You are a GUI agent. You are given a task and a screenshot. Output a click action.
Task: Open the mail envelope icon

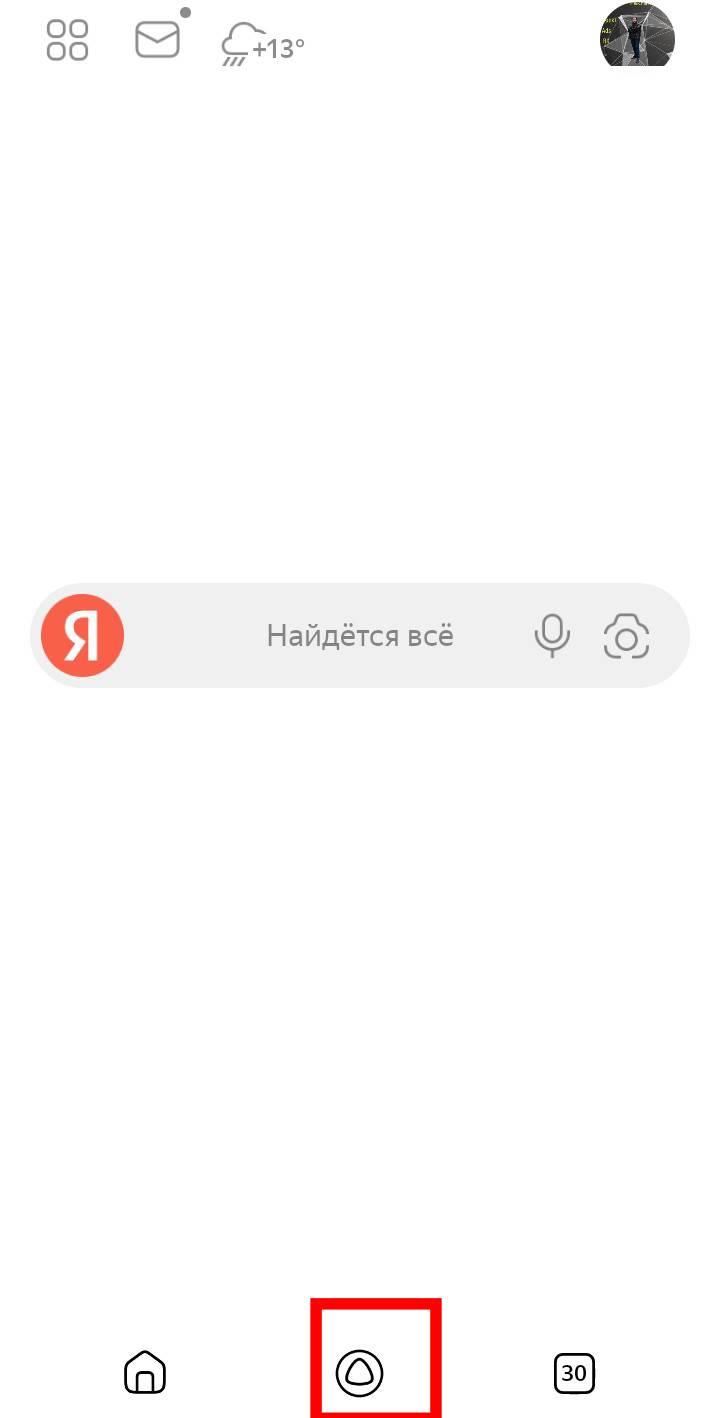tap(158, 40)
